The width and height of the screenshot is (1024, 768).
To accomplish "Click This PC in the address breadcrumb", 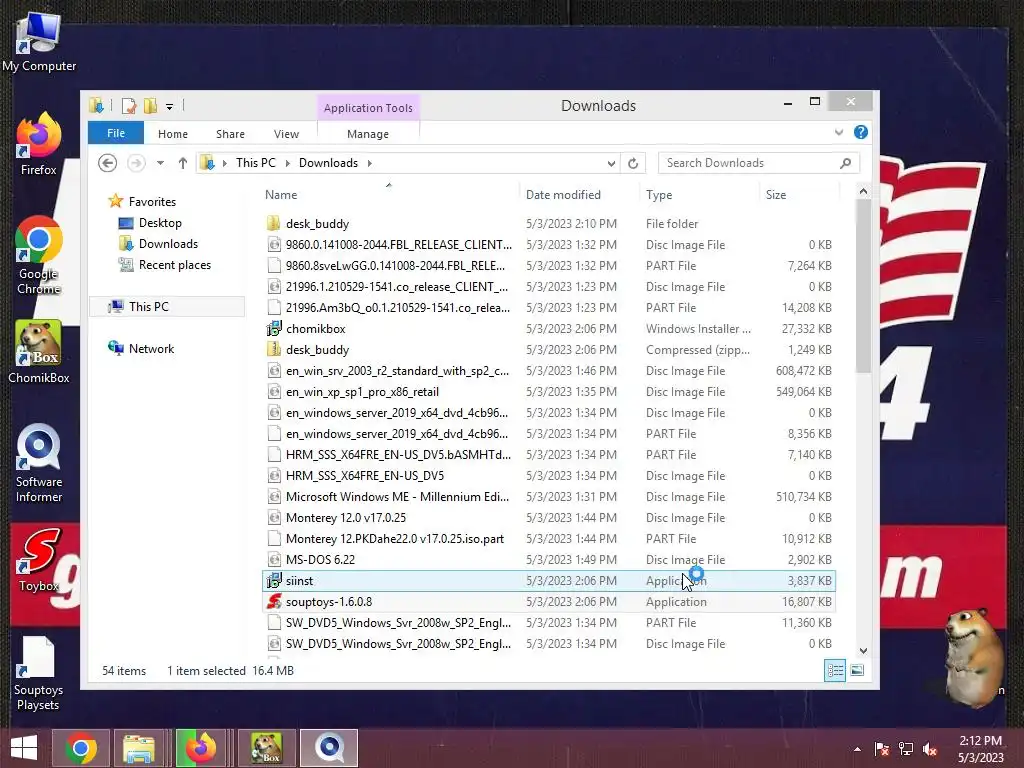I will coord(256,163).
